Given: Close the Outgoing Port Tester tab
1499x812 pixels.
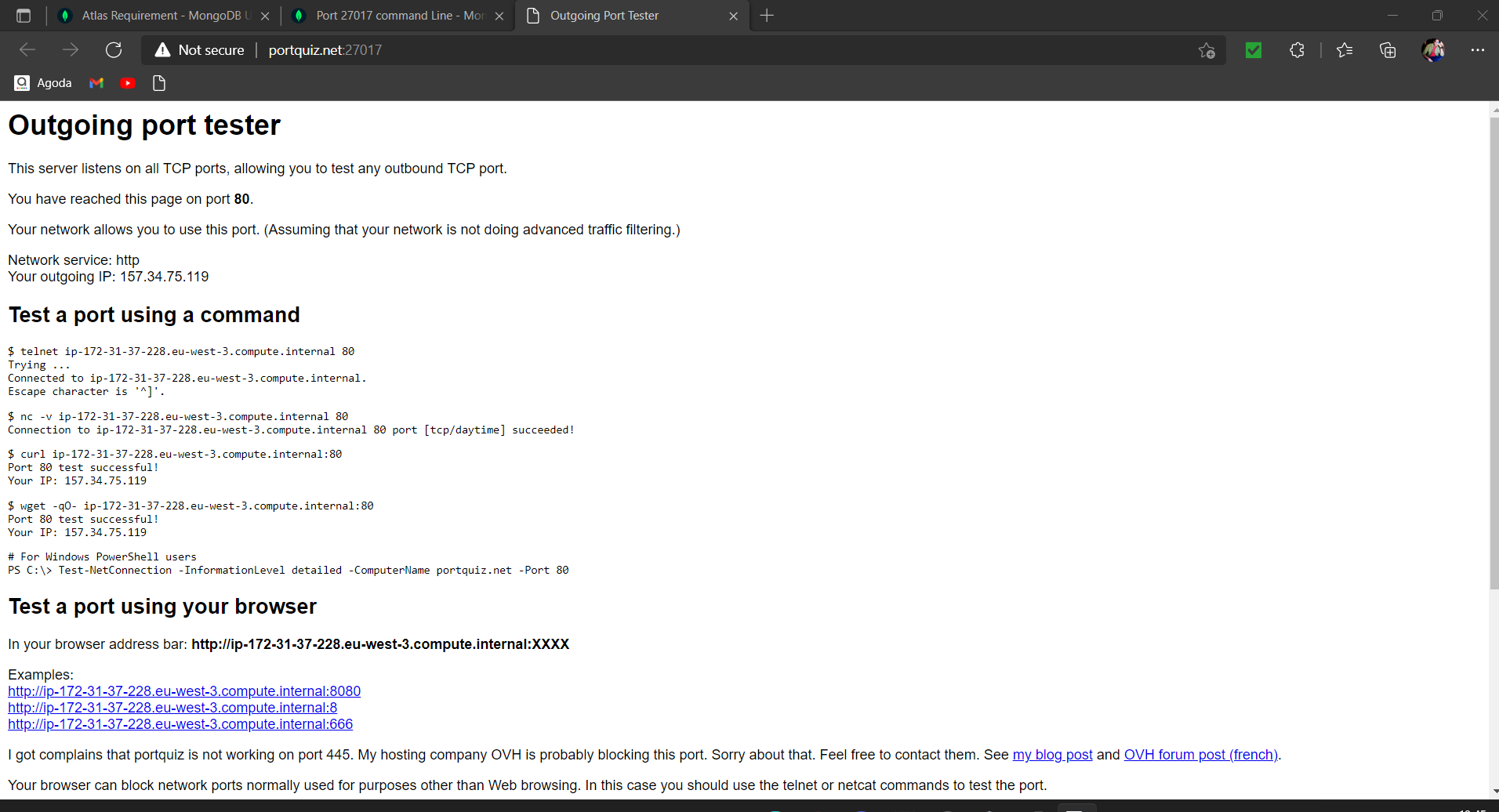Looking at the screenshot, I should [733, 16].
